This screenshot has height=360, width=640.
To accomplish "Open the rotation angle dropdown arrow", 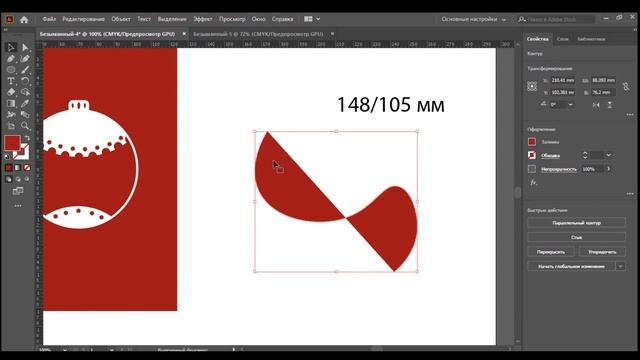I will (x=571, y=105).
